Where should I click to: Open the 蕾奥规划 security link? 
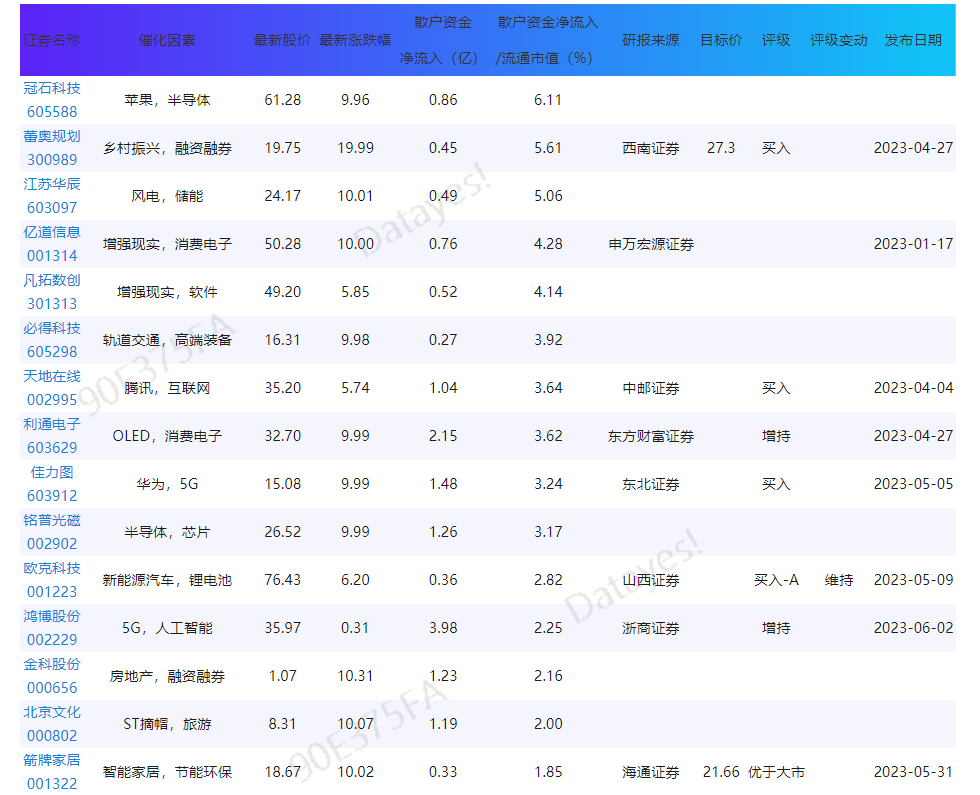[x=52, y=136]
